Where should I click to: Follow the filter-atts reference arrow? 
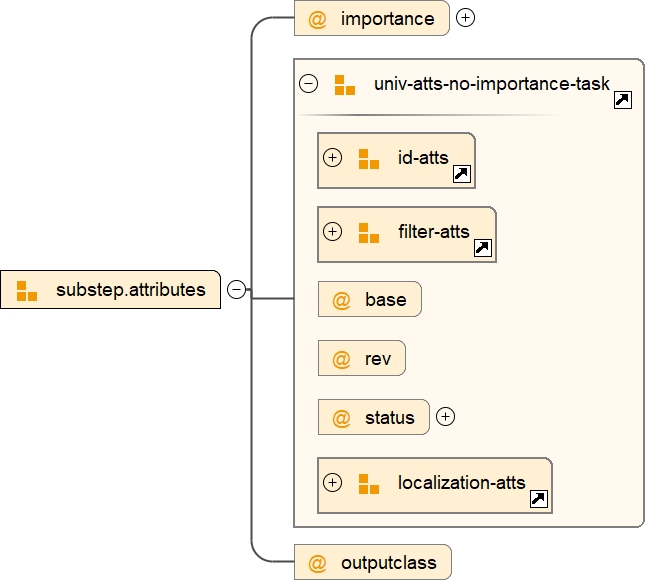coord(483,248)
